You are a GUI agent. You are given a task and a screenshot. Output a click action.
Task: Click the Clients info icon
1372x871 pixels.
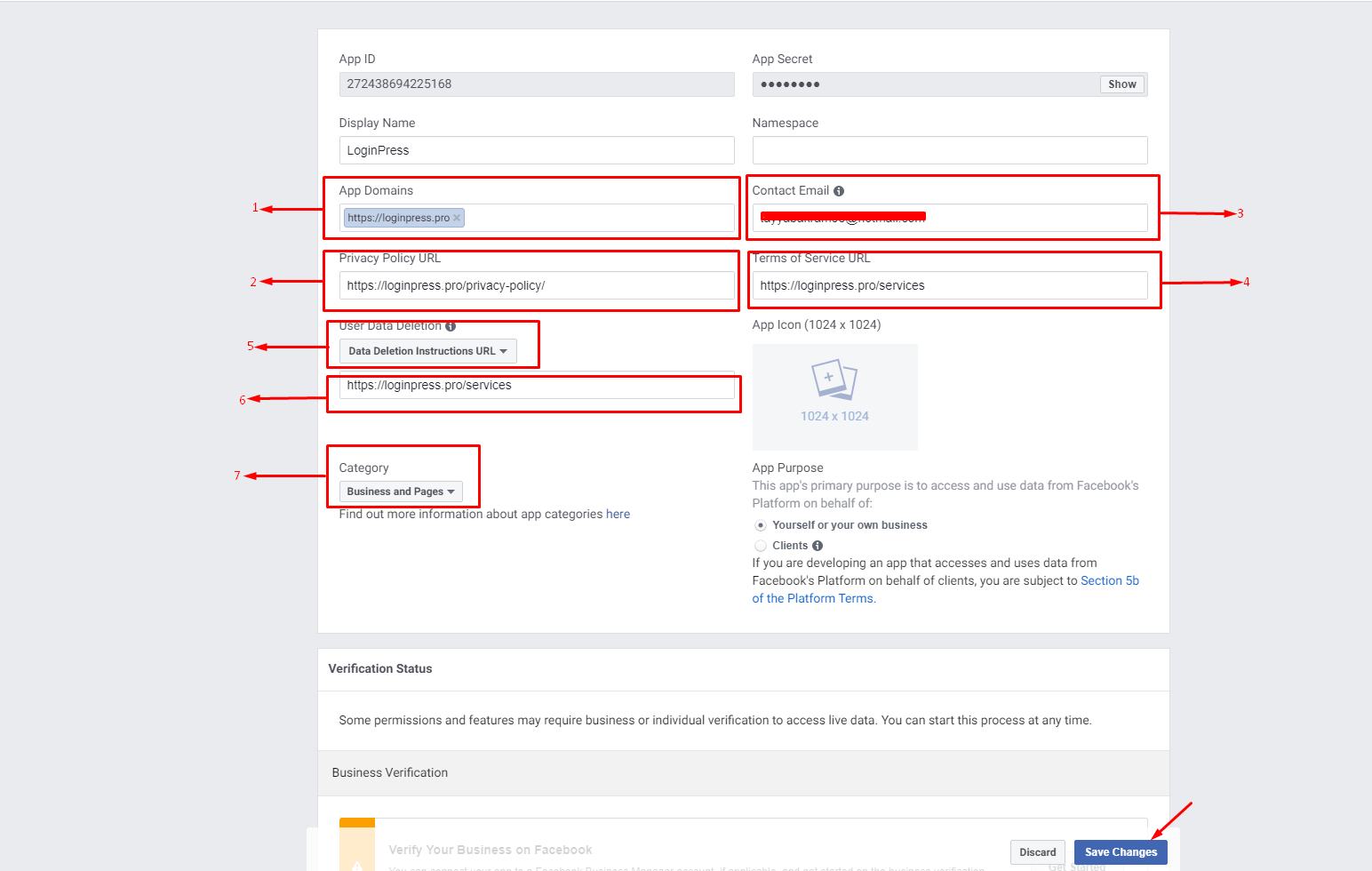(818, 546)
